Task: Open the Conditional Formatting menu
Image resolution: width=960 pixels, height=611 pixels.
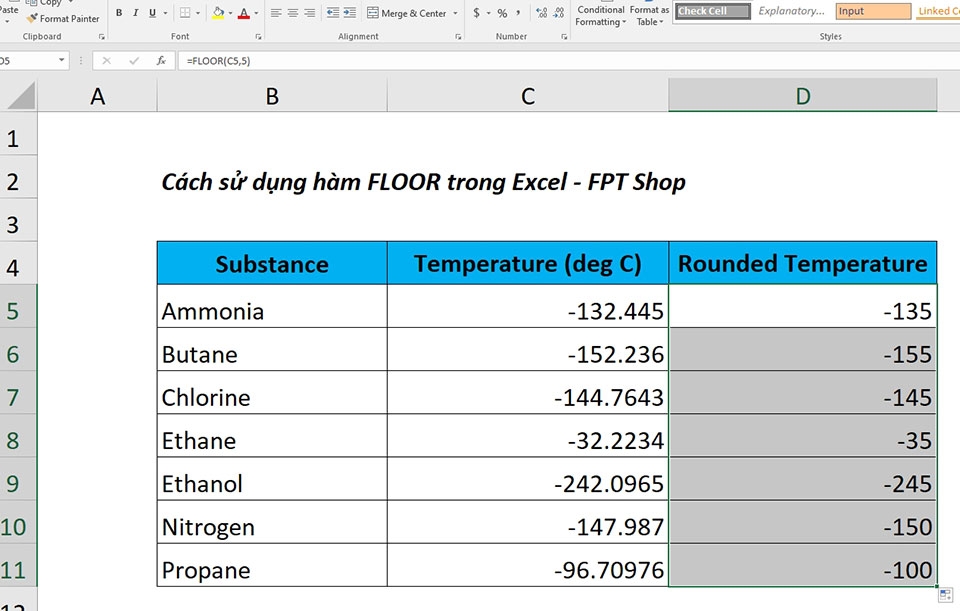Action: pos(601,14)
